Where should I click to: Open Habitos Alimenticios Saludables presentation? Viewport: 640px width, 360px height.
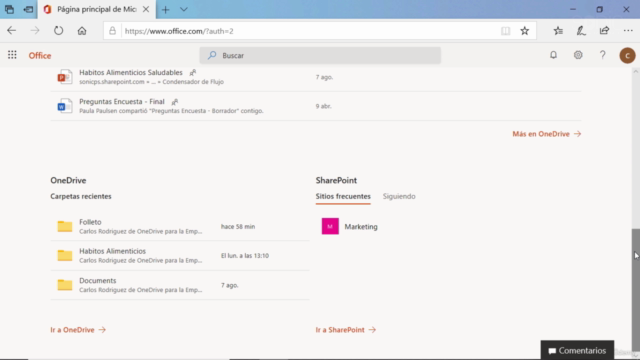pos(131,73)
